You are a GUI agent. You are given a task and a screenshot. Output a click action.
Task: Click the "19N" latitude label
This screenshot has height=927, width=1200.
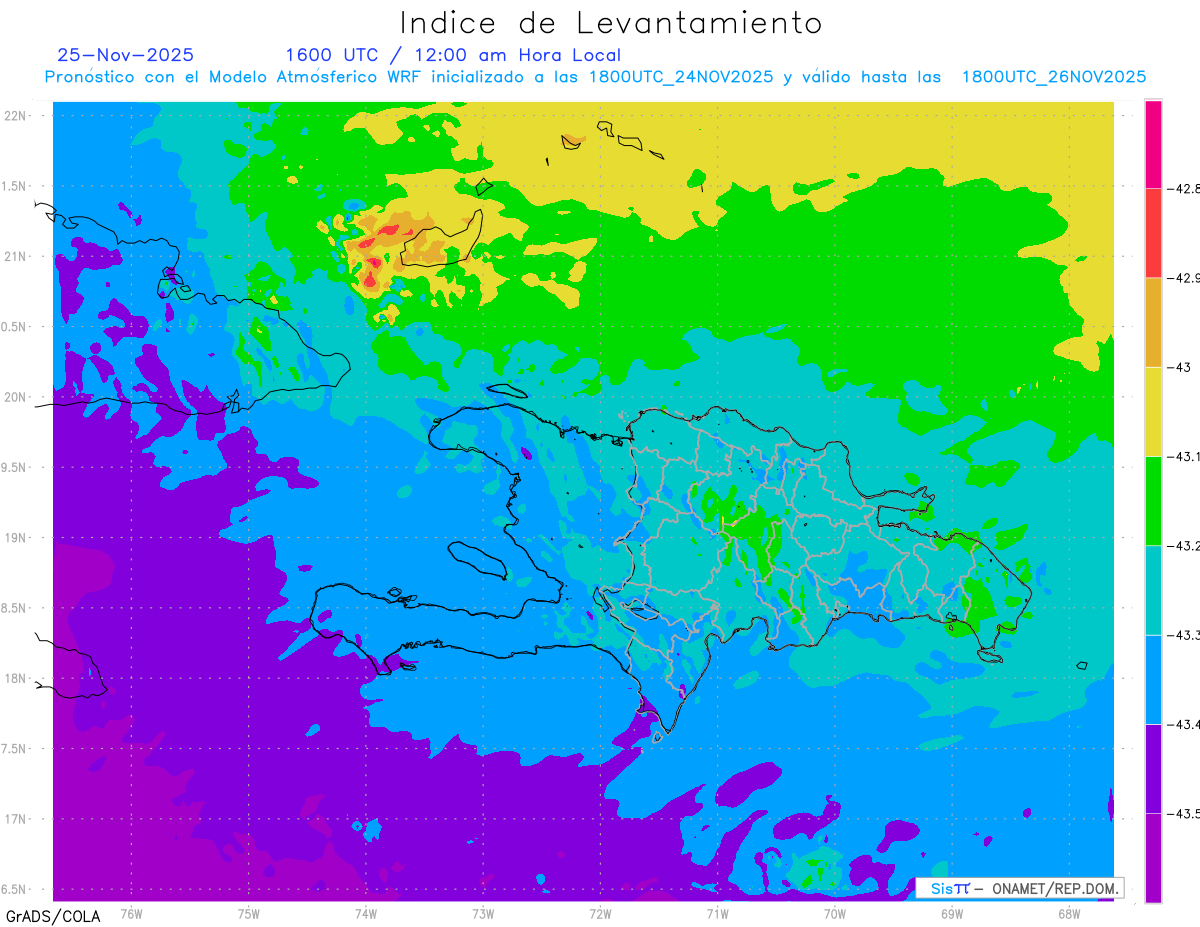tap(15, 537)
